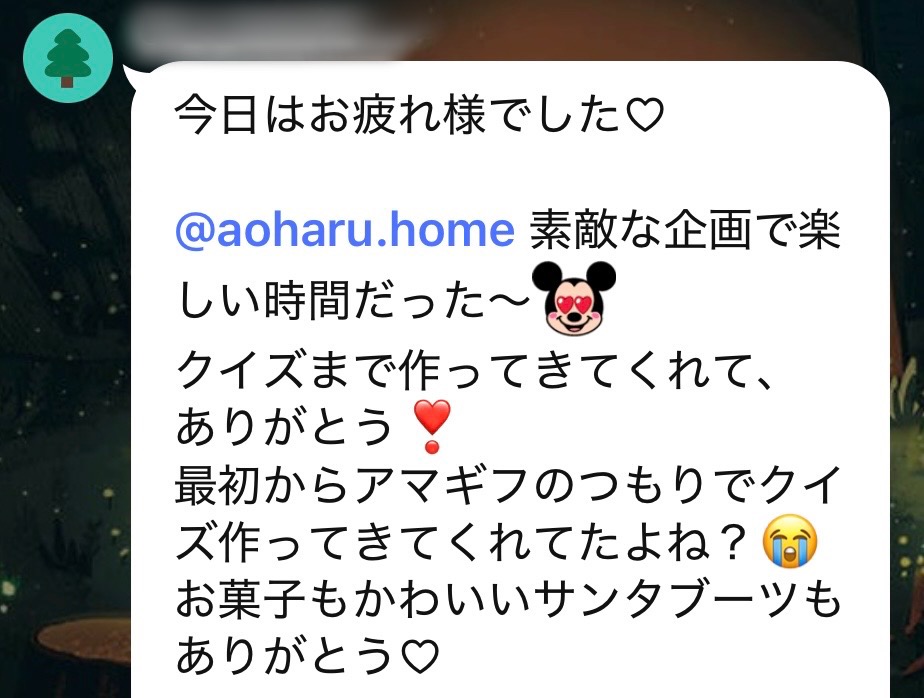Click ありがとう beside the red heart
Screen dimensions: 924x698
tap(285, 426)
